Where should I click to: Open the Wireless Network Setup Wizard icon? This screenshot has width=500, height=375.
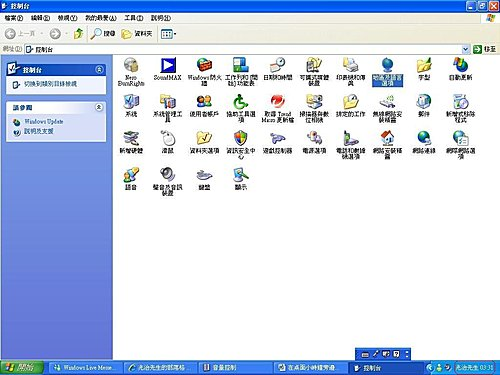click(x=387, y=108)
